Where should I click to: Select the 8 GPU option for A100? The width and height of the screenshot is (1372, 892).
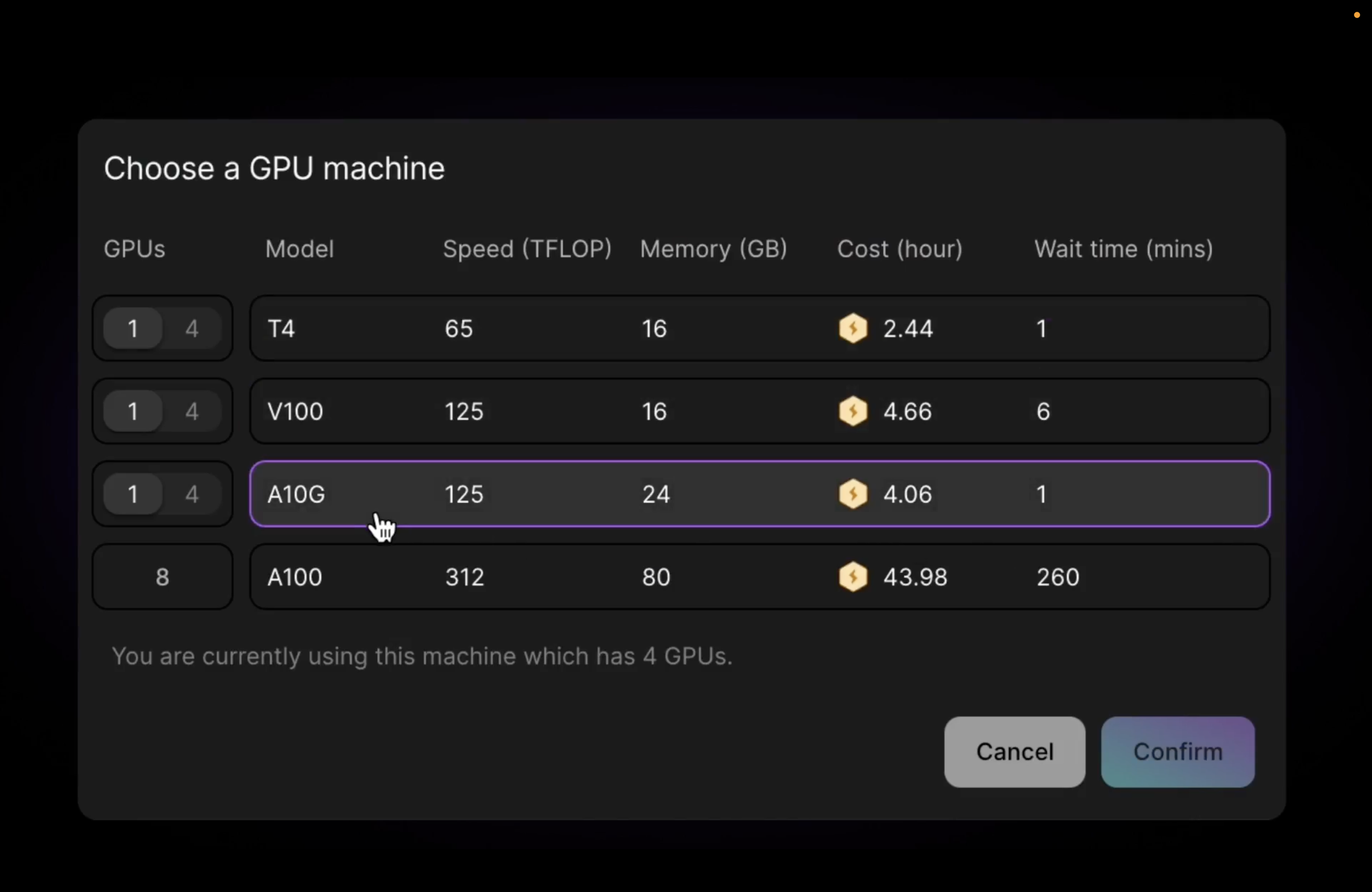[x=162, y=577]
